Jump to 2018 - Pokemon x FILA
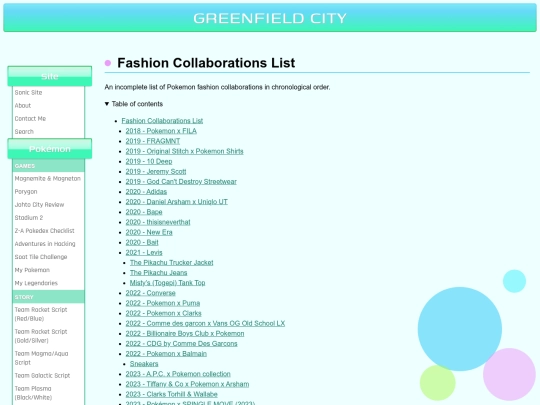 (161, 131)
